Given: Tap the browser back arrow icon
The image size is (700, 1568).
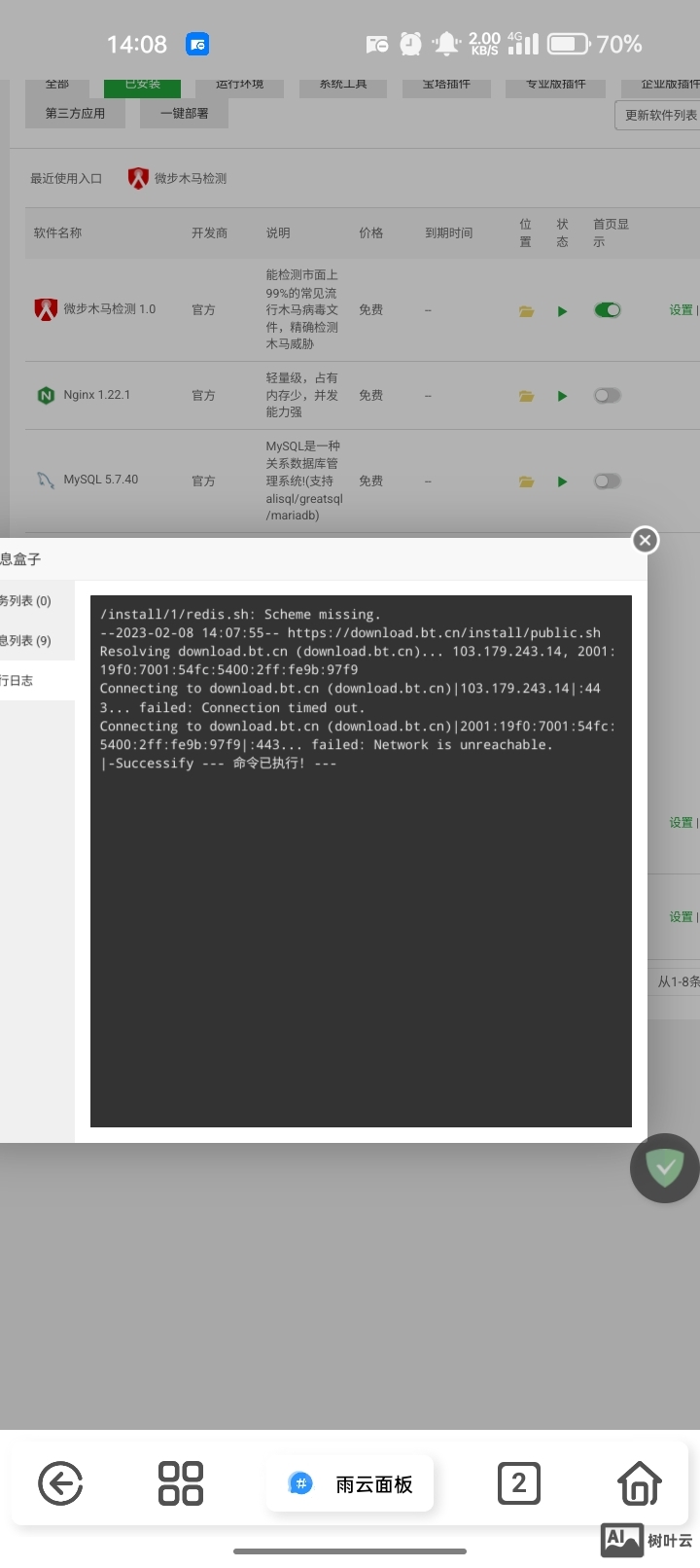Looking at the screenshot, I should pos(60,1484).
